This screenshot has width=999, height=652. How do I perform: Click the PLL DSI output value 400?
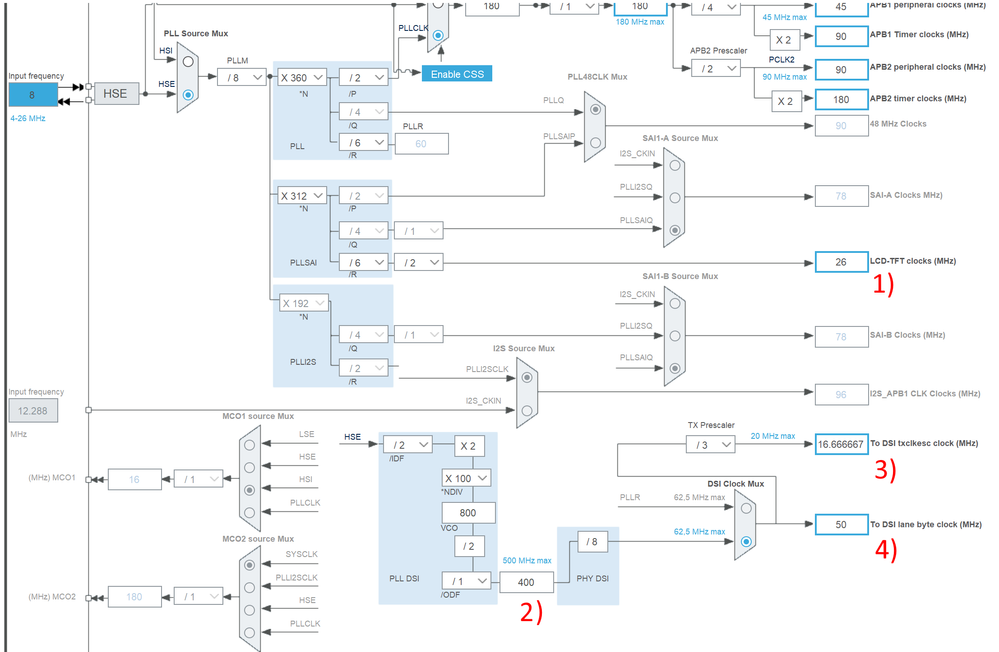coord(526,582)
